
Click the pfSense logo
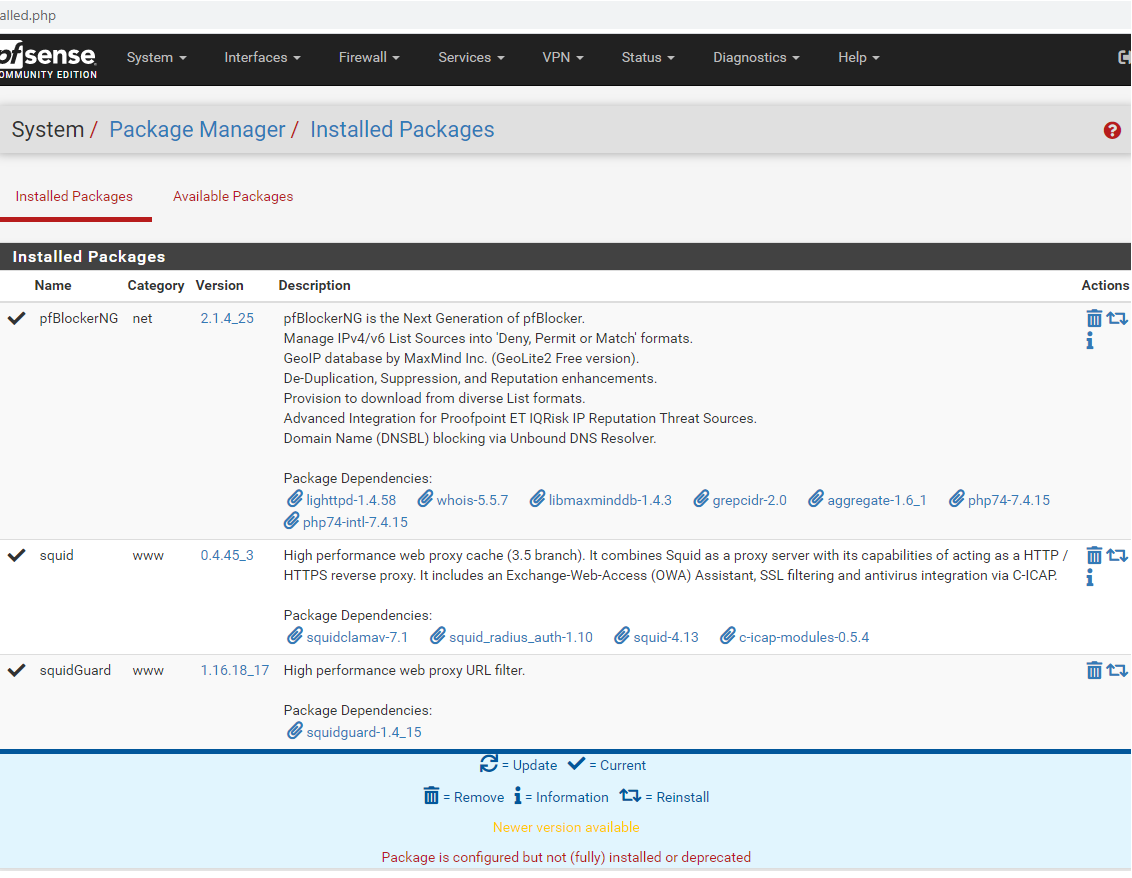(x=48, y=59)
